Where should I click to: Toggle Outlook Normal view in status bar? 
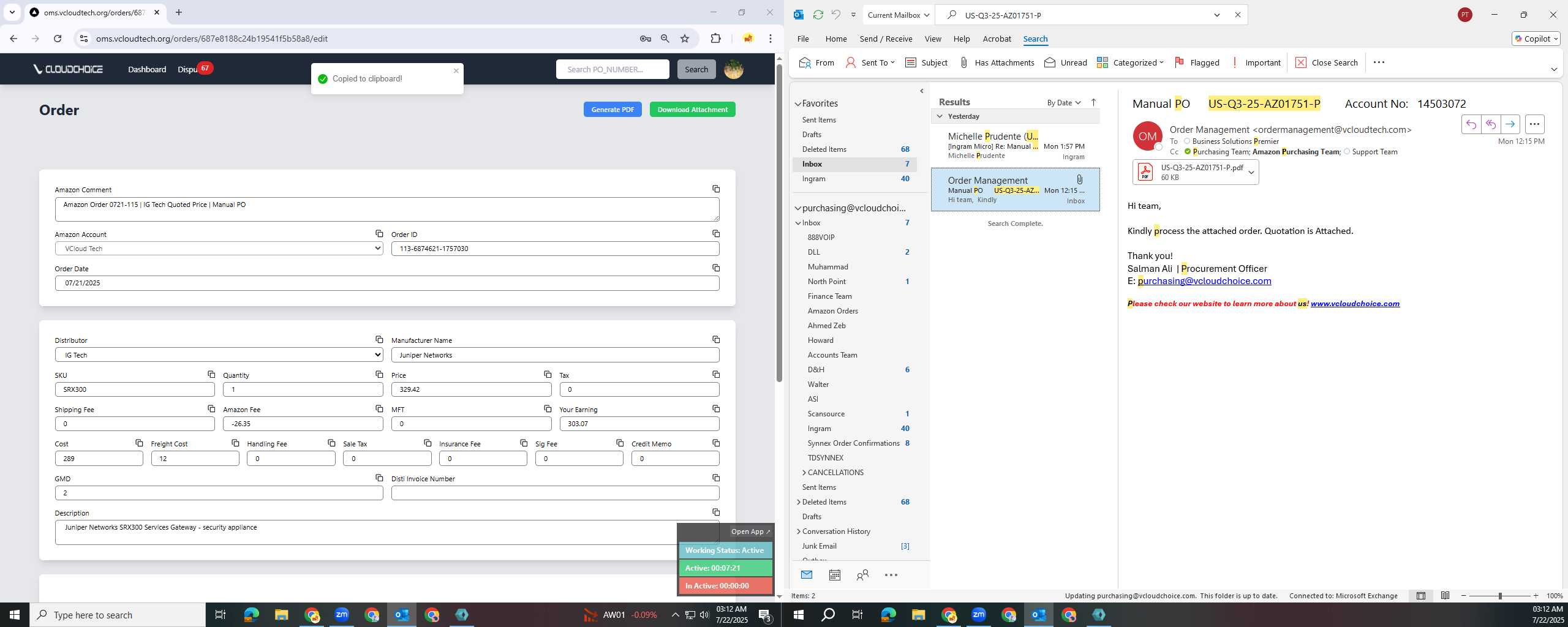pos(1421,596)
